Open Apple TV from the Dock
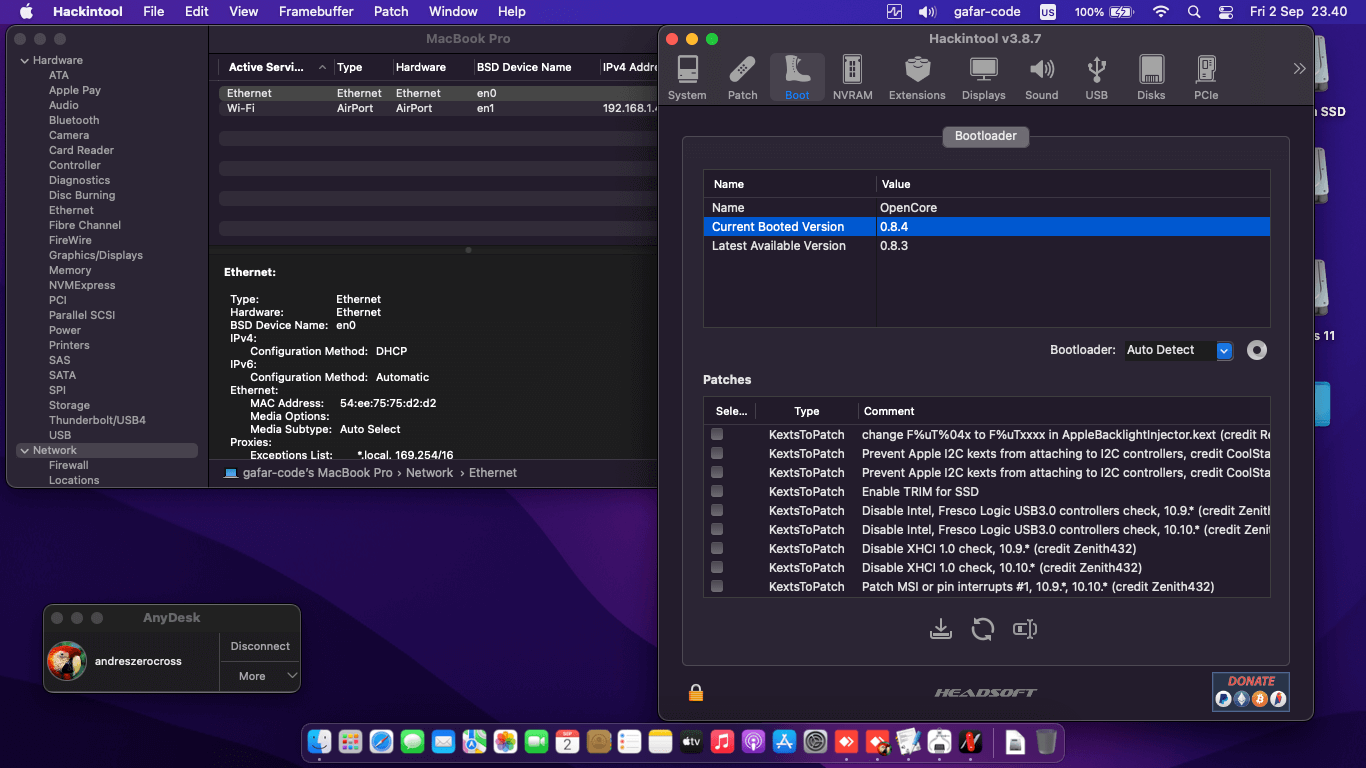 [691, 741]
